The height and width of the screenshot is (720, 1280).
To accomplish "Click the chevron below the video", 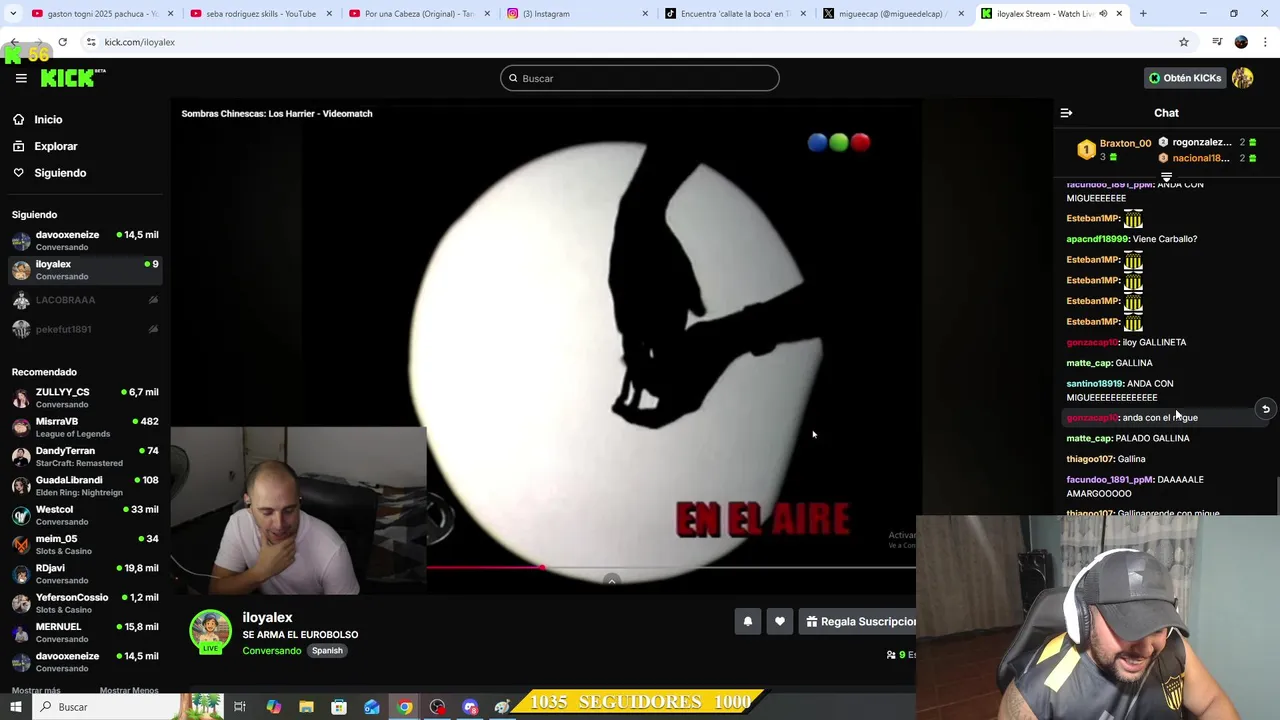I will 612,581.
